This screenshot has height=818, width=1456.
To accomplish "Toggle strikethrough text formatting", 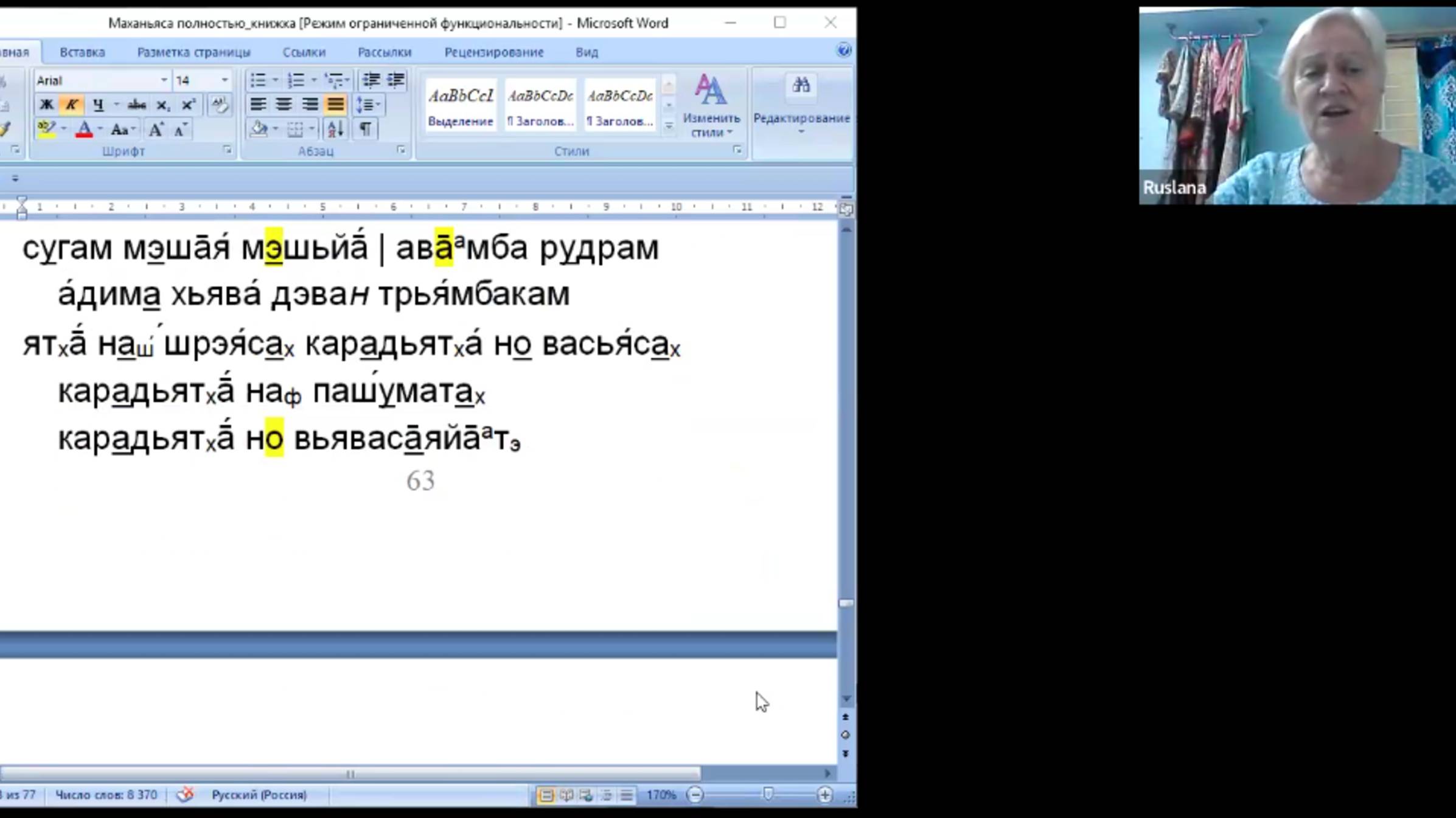I will pyautogui.click(x=136, y=105).
